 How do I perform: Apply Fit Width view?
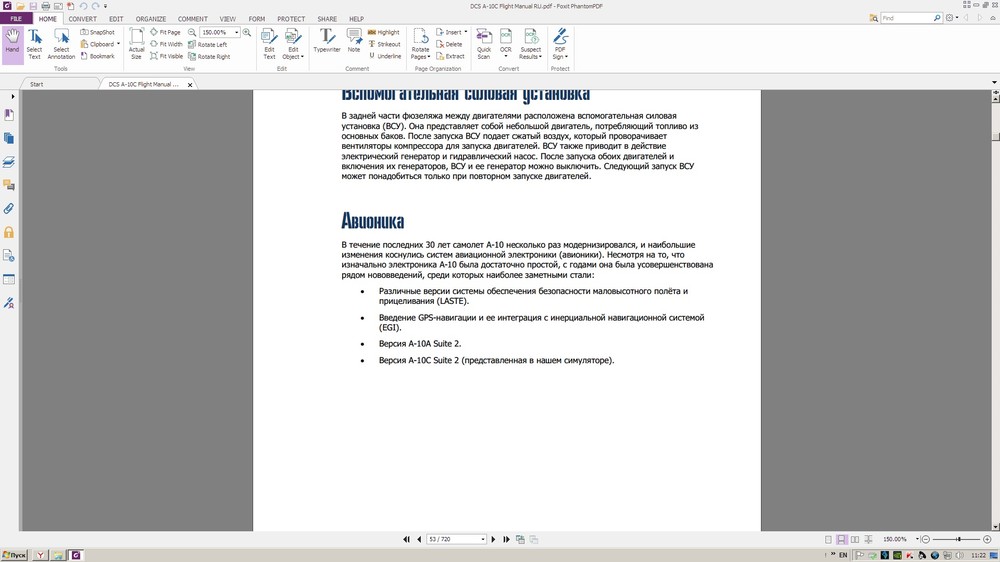coord(166,44)
